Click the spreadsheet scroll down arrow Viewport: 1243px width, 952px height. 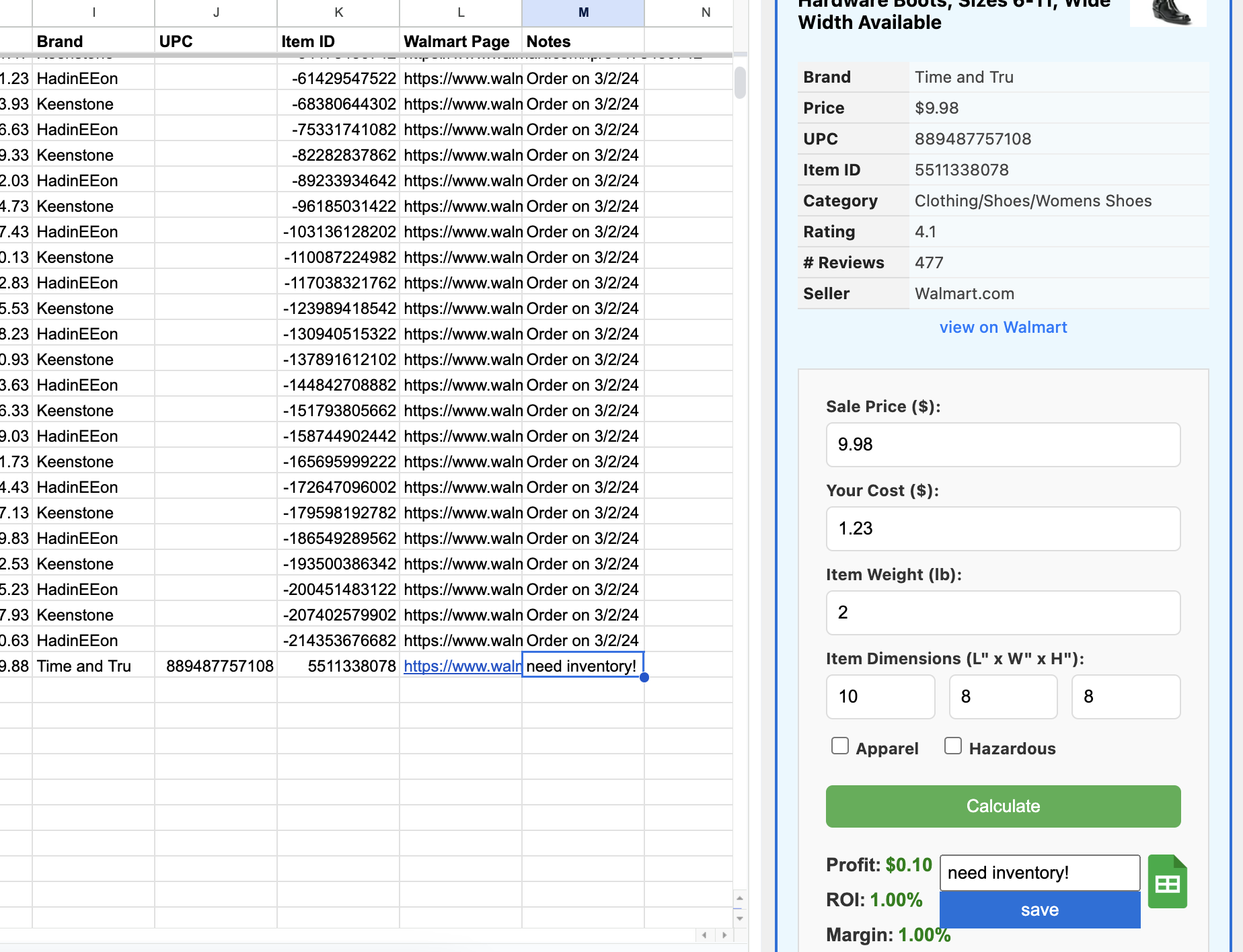pos(740,918)
